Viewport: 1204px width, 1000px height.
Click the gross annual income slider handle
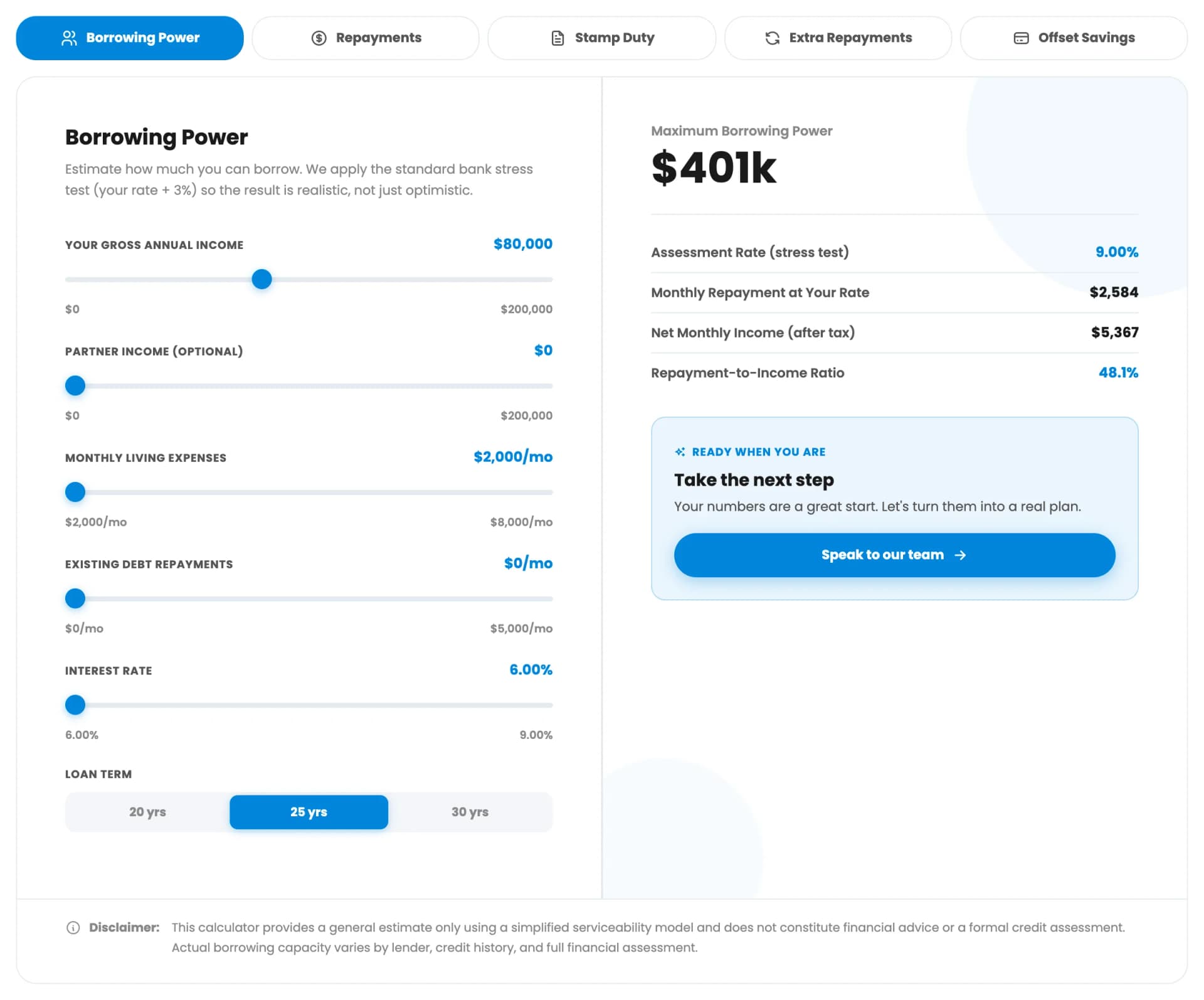261,279
